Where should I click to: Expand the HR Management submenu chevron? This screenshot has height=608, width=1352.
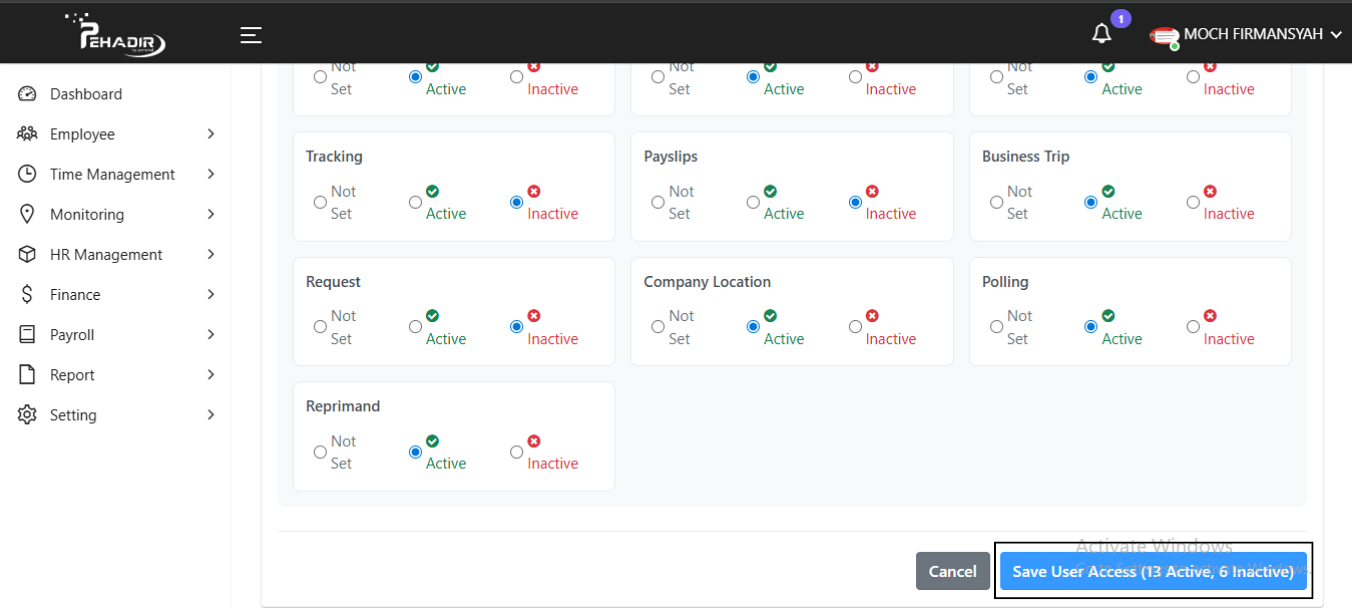pyautogui.click(x=210, y=254)
